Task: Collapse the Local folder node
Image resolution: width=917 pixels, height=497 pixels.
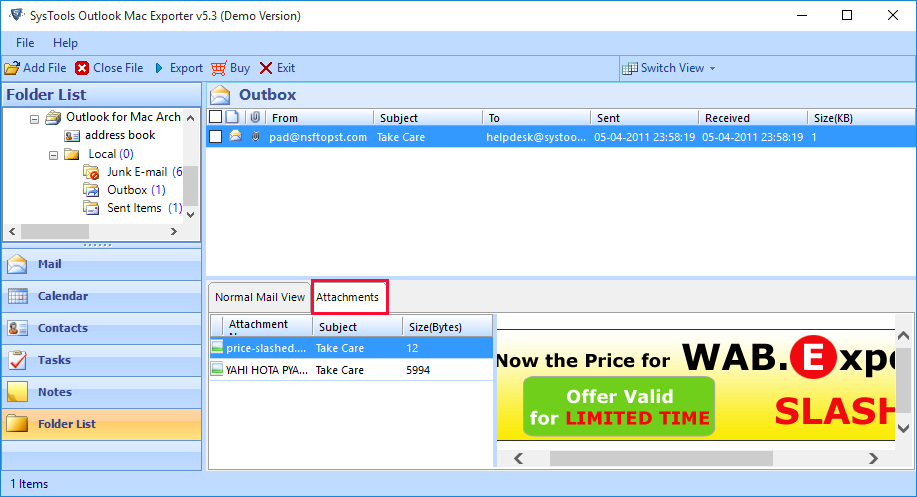Action: [53, 156]
